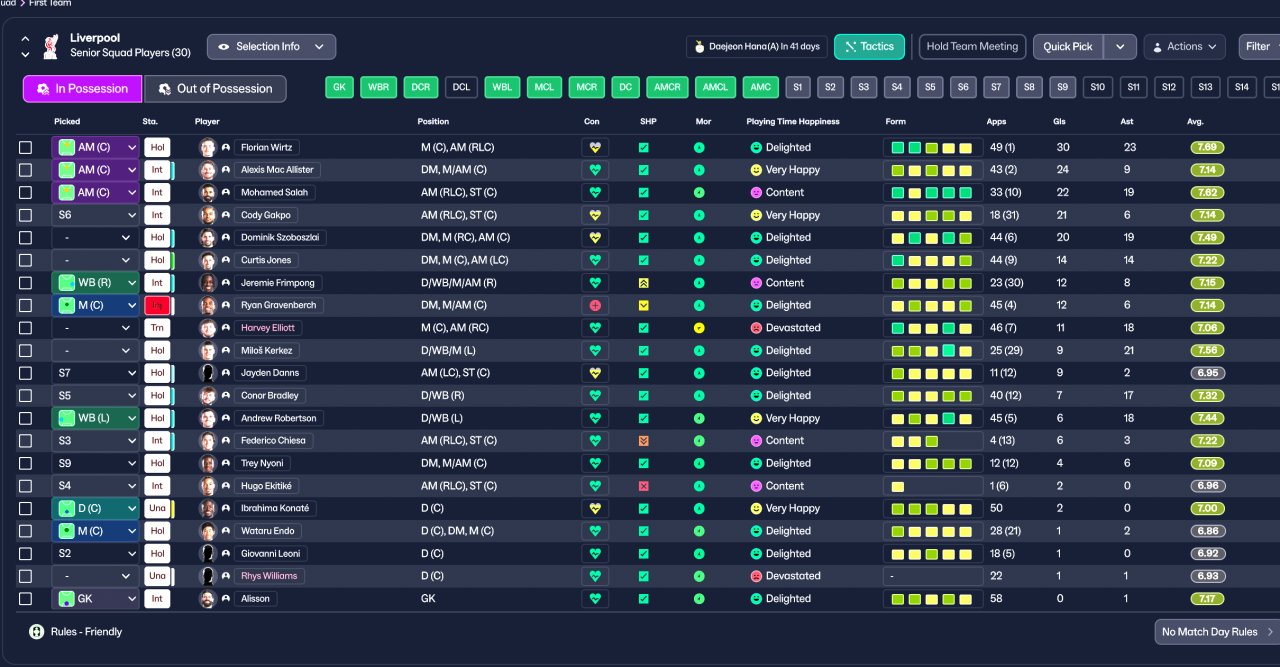
Task: Click Jeremie Frimpong's match sharpness icon
Action: pos(644,283)
